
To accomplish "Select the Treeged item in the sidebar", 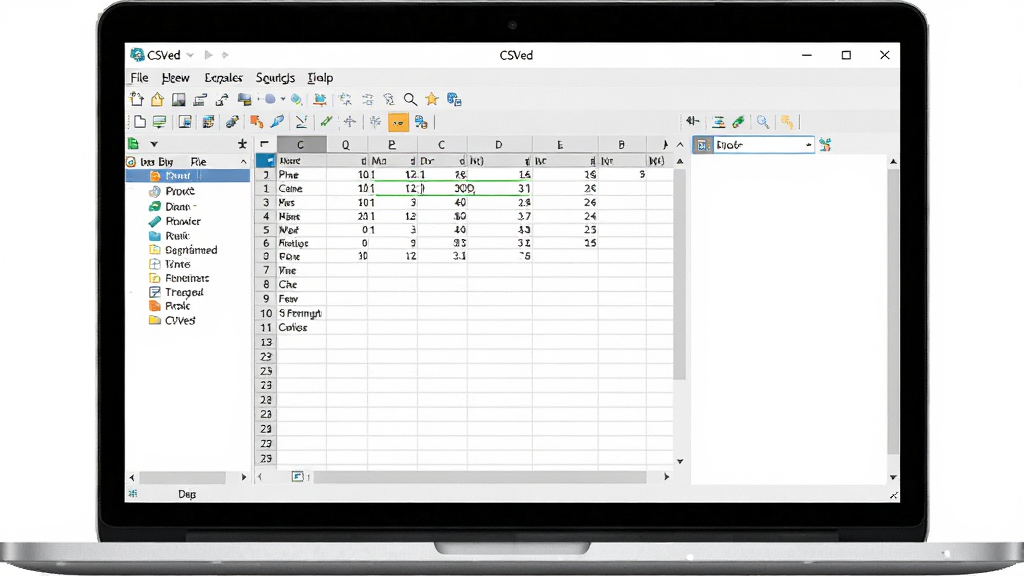I will 184,292.
